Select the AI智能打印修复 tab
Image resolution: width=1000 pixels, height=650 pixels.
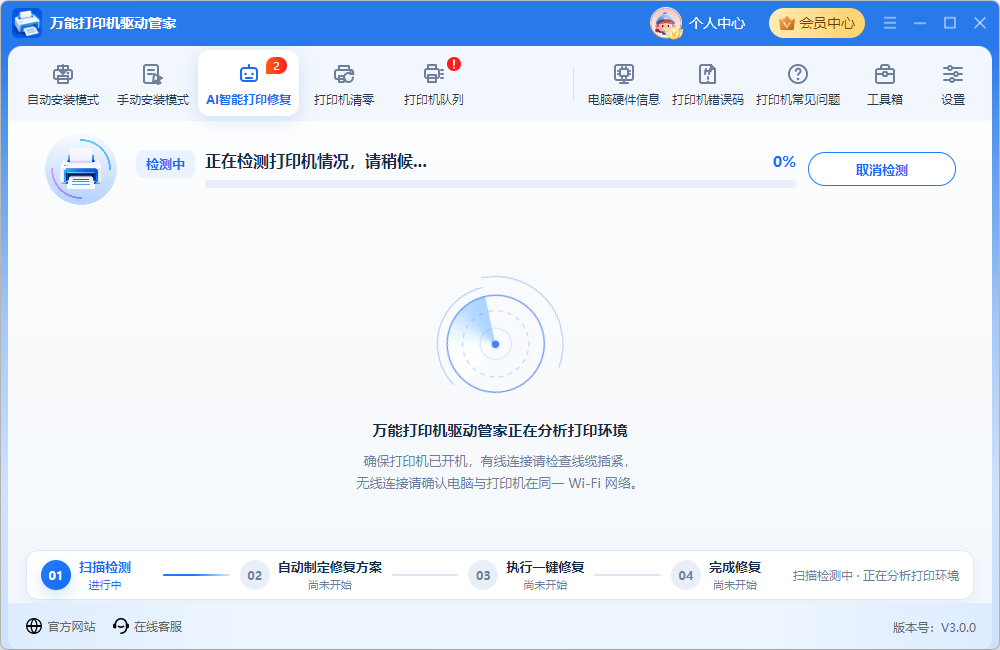248,84
